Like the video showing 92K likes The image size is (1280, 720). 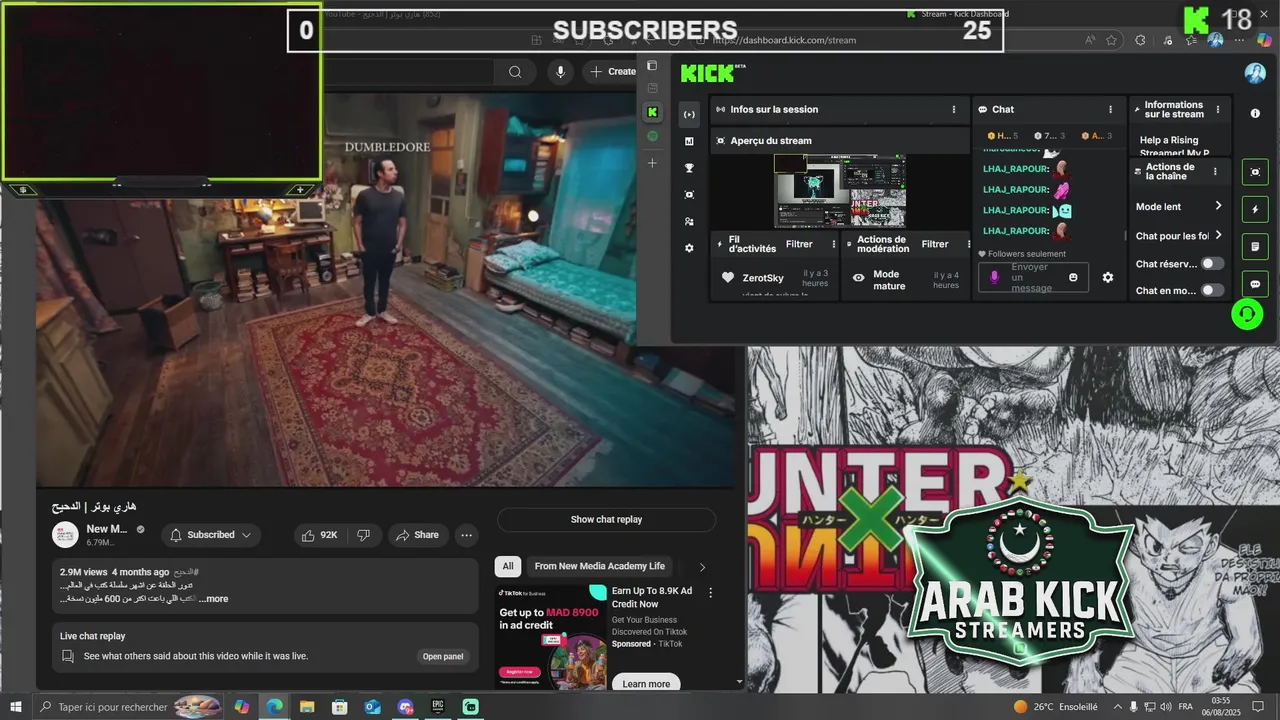pos(320,535)
